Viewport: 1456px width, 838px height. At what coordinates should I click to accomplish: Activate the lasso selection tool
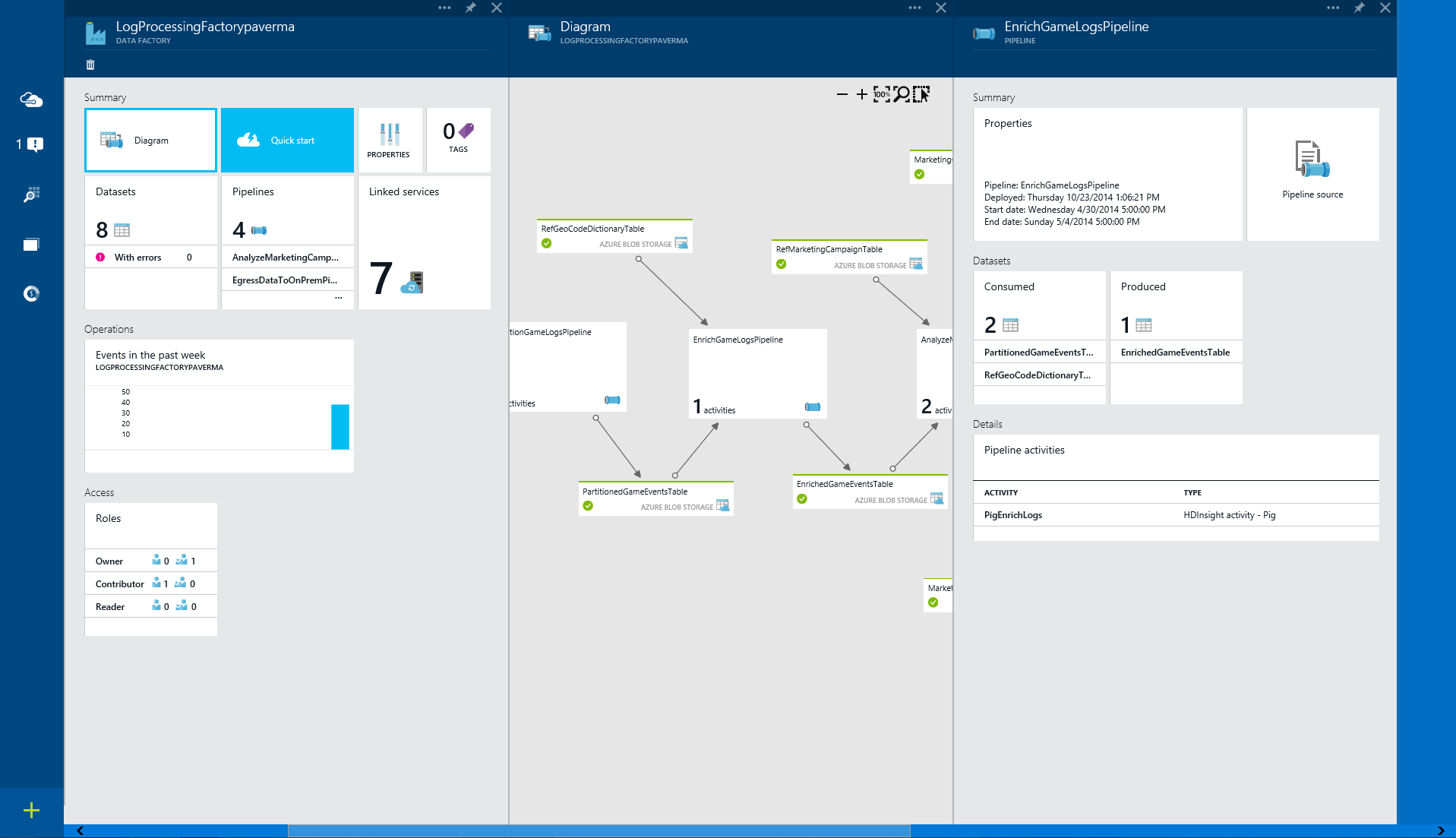[x=921, y=94]
